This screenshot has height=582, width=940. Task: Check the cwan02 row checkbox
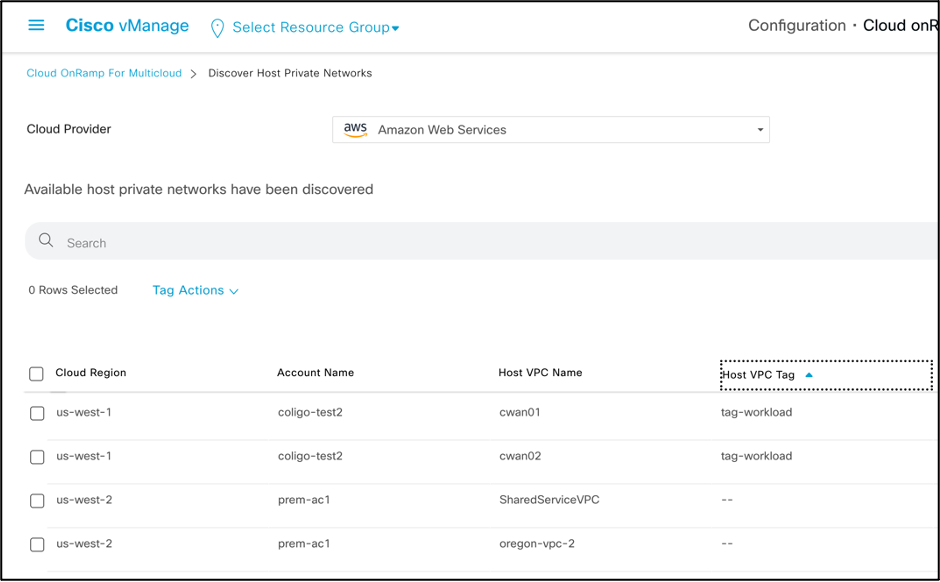37,457
